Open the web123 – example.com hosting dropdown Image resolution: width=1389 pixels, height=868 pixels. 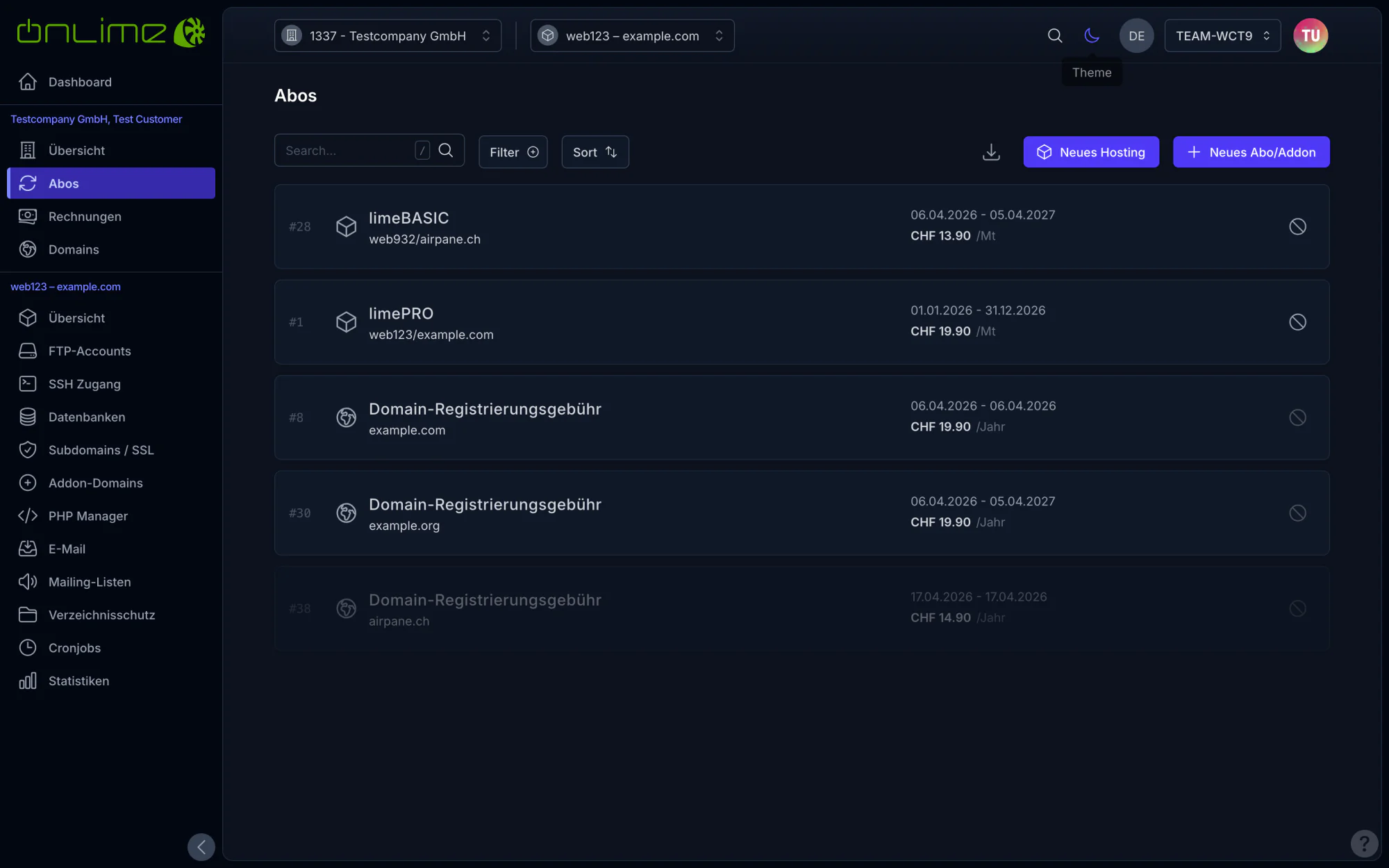[x=632, y=35]
